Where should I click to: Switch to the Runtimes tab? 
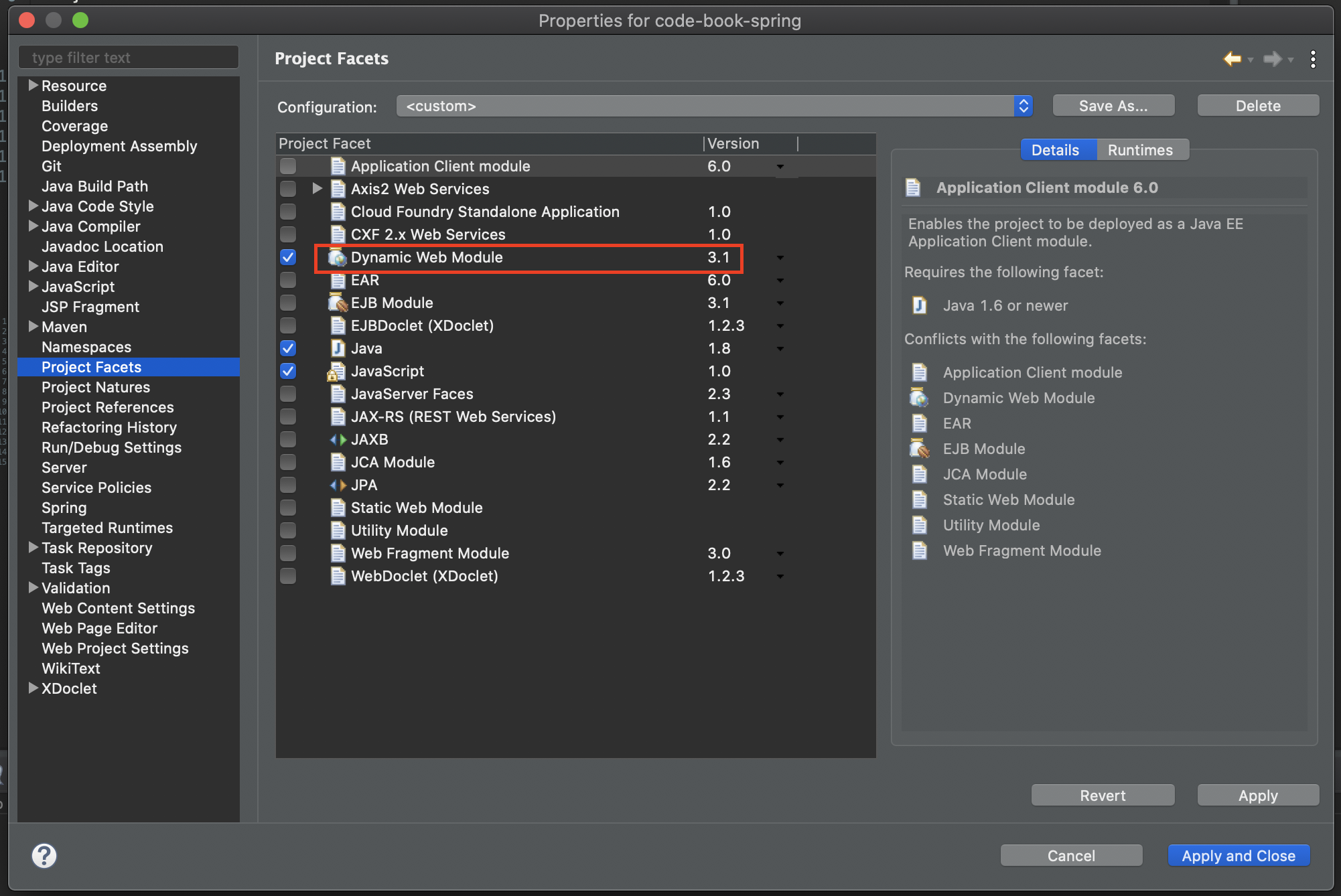pos(1140,150)
